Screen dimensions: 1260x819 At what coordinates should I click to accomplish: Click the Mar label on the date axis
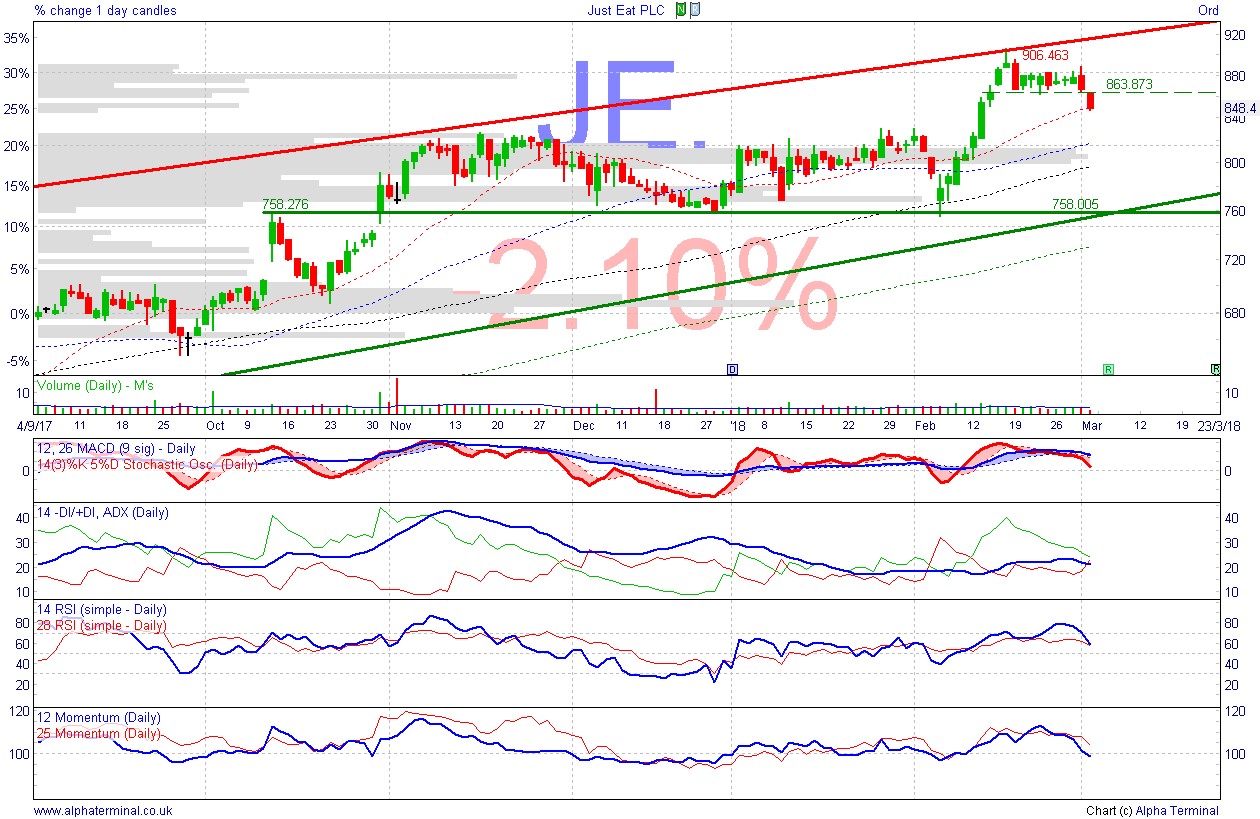pos(1090,424)
